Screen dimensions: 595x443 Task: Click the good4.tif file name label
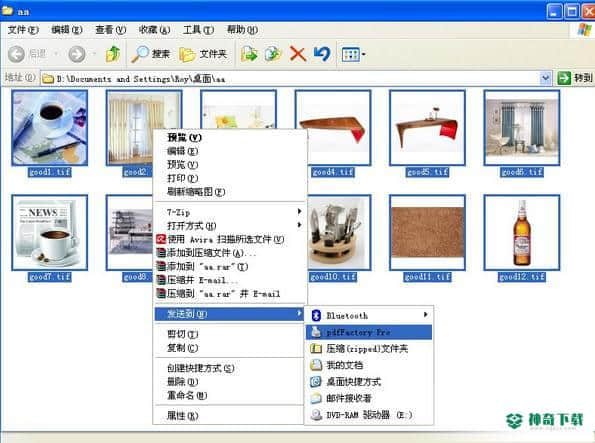point(333,172)
